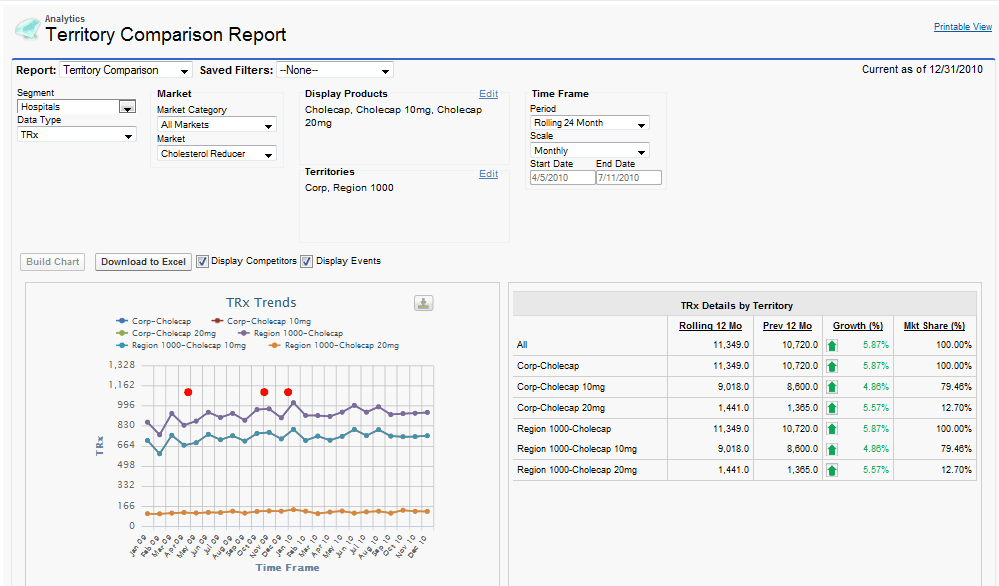999x586 pixels.
Task: Click green growth arrow for Corp-Cholecap 10mg
Action: [831, 386]
